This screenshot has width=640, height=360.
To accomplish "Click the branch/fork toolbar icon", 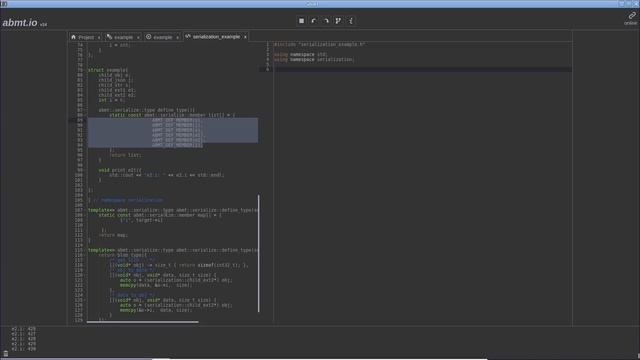I will [x=338, y=20].
